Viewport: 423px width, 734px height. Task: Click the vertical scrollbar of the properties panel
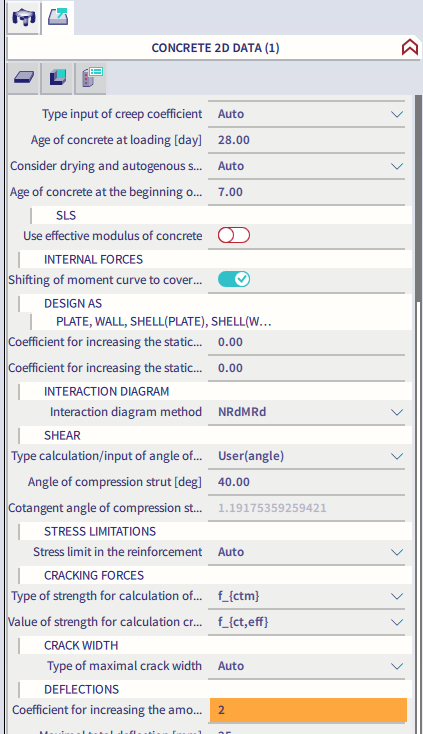coord(418,197)
